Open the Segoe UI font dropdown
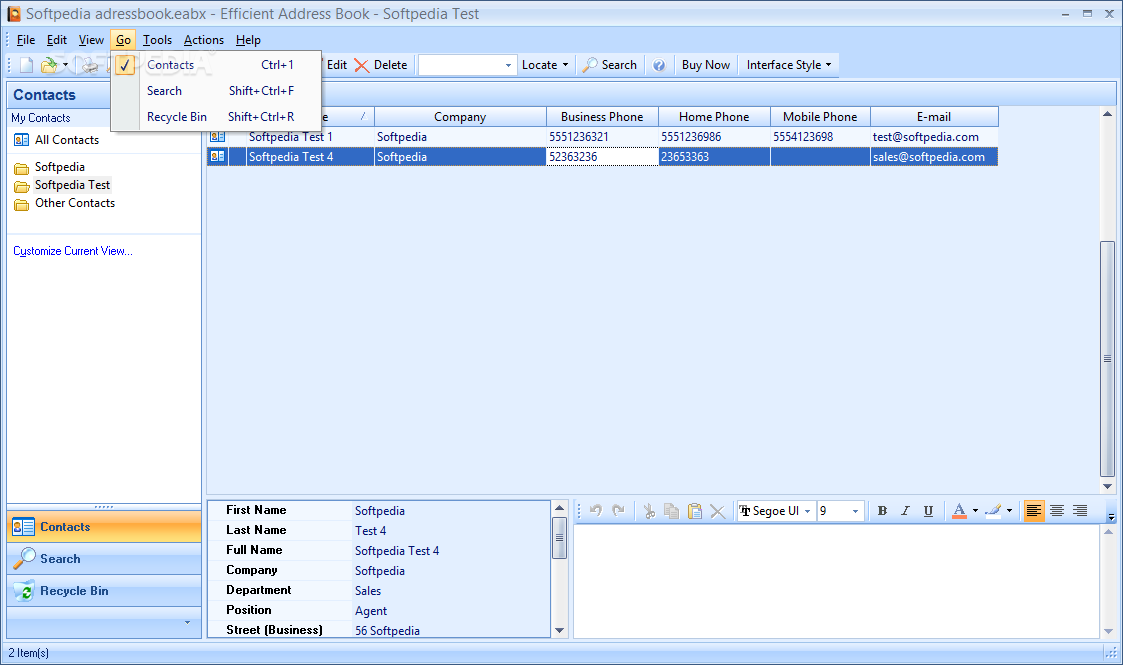Image resolution: width=1123 pixels, height=665 pixels. (807, 511)
